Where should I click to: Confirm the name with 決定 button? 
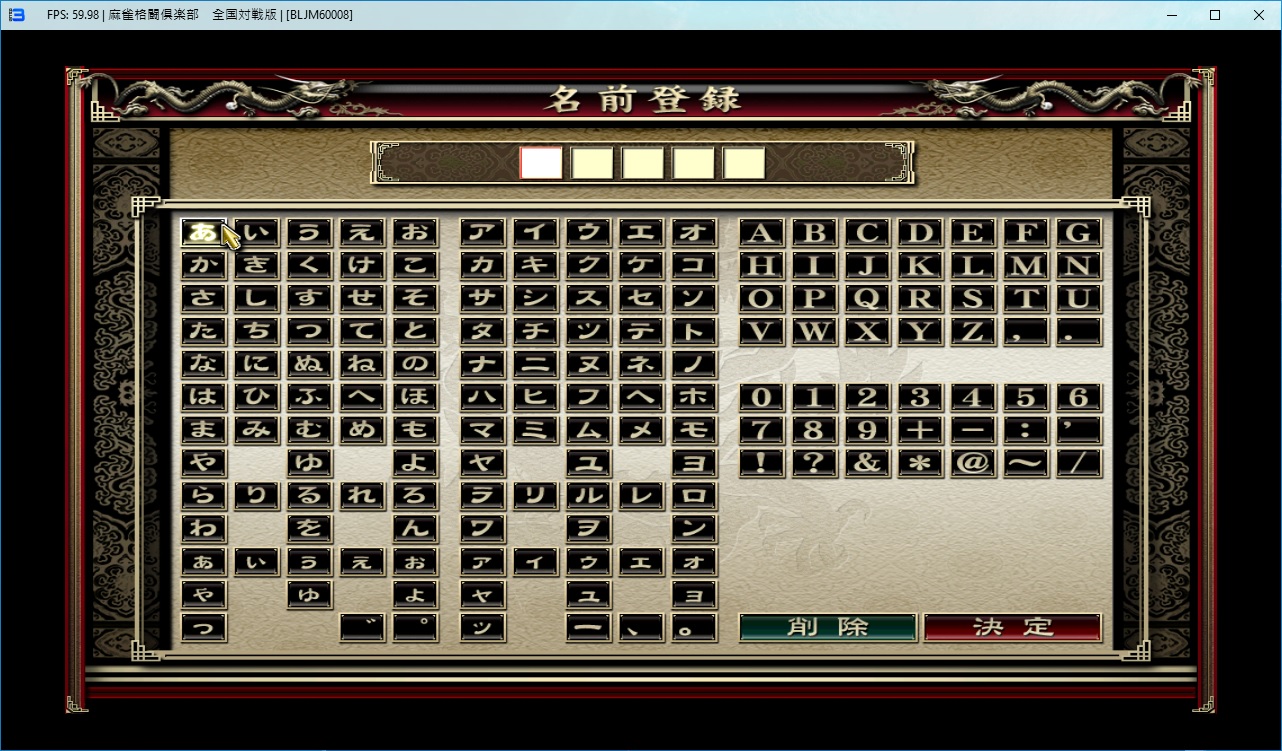coord(1012,627)
